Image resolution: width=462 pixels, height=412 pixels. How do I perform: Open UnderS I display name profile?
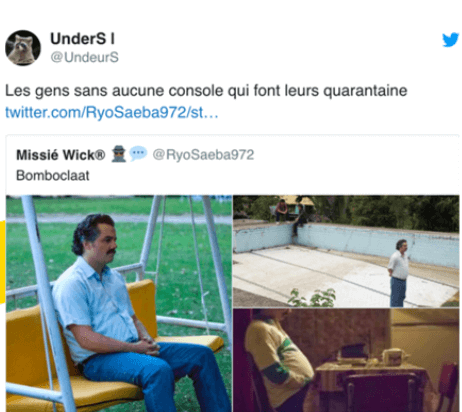pos(83,39)
